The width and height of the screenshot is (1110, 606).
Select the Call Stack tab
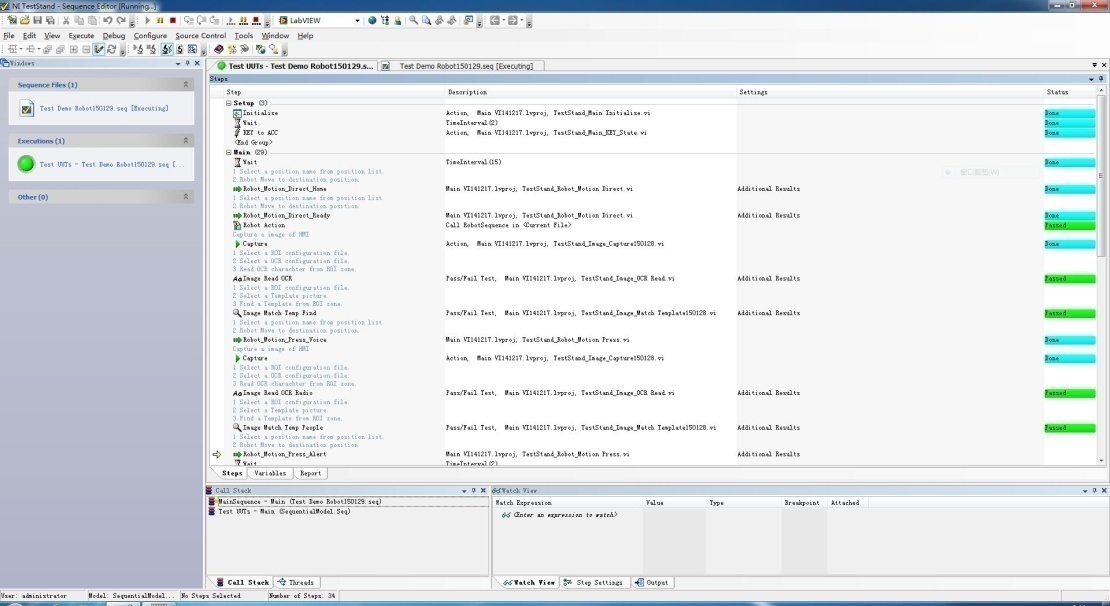point(242,583)
